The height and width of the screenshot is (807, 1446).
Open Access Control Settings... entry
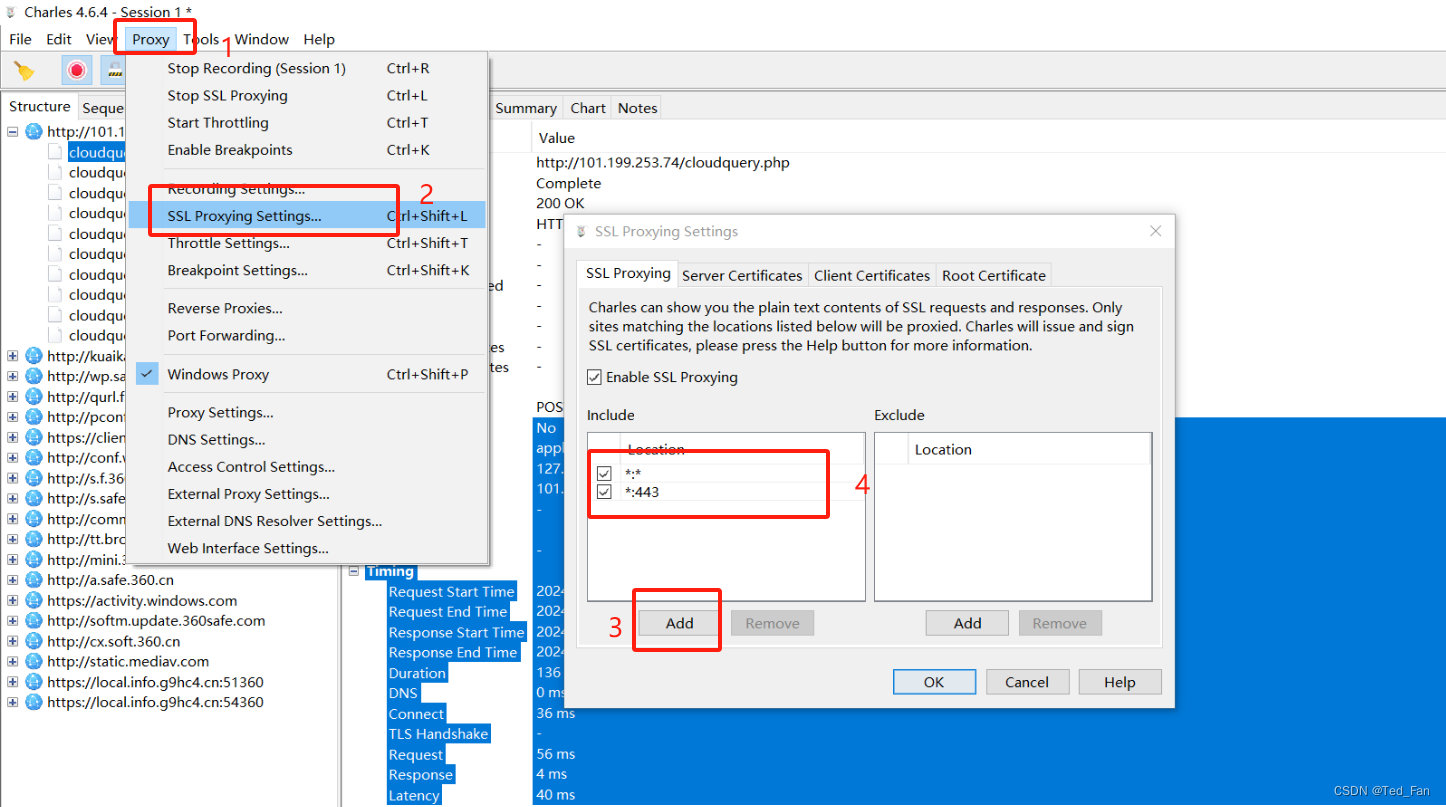pos(308,467)
